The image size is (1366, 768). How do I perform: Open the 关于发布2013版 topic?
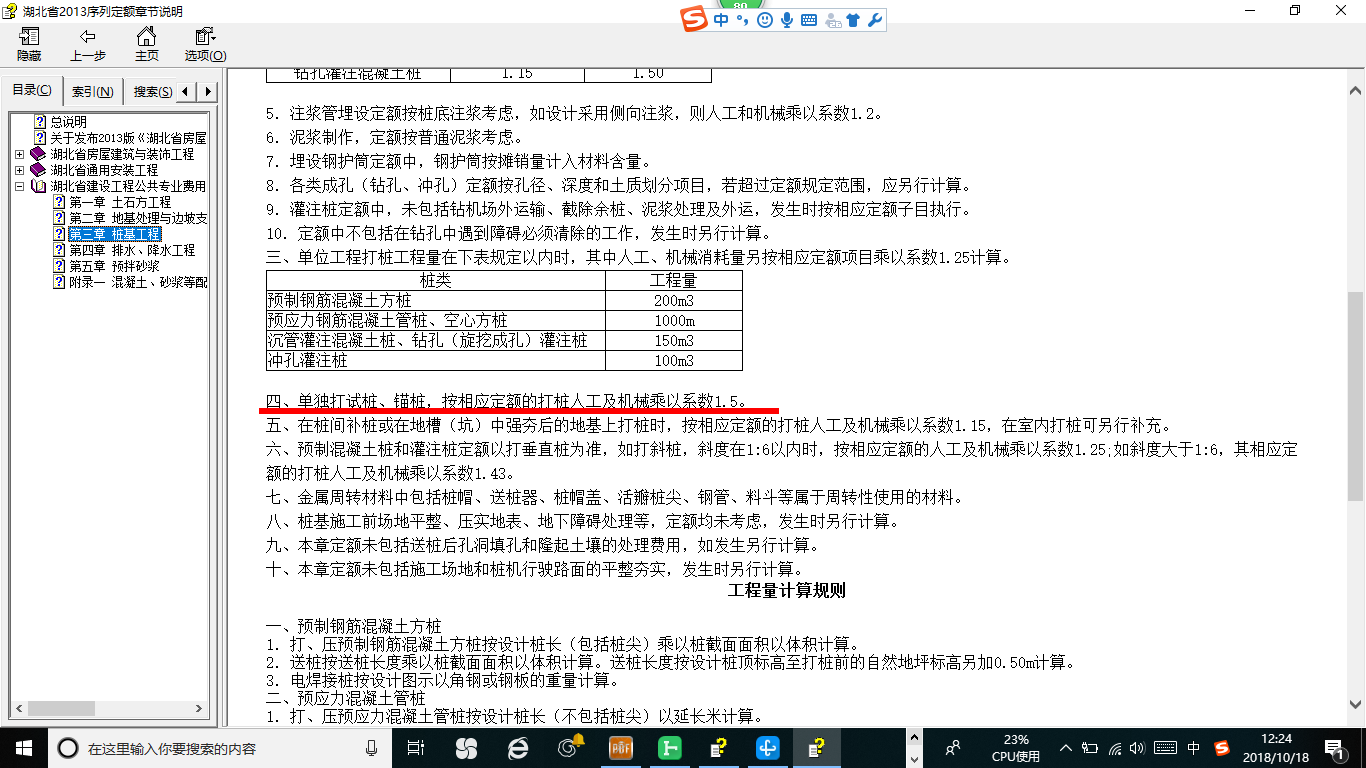(x=128, y=138)
